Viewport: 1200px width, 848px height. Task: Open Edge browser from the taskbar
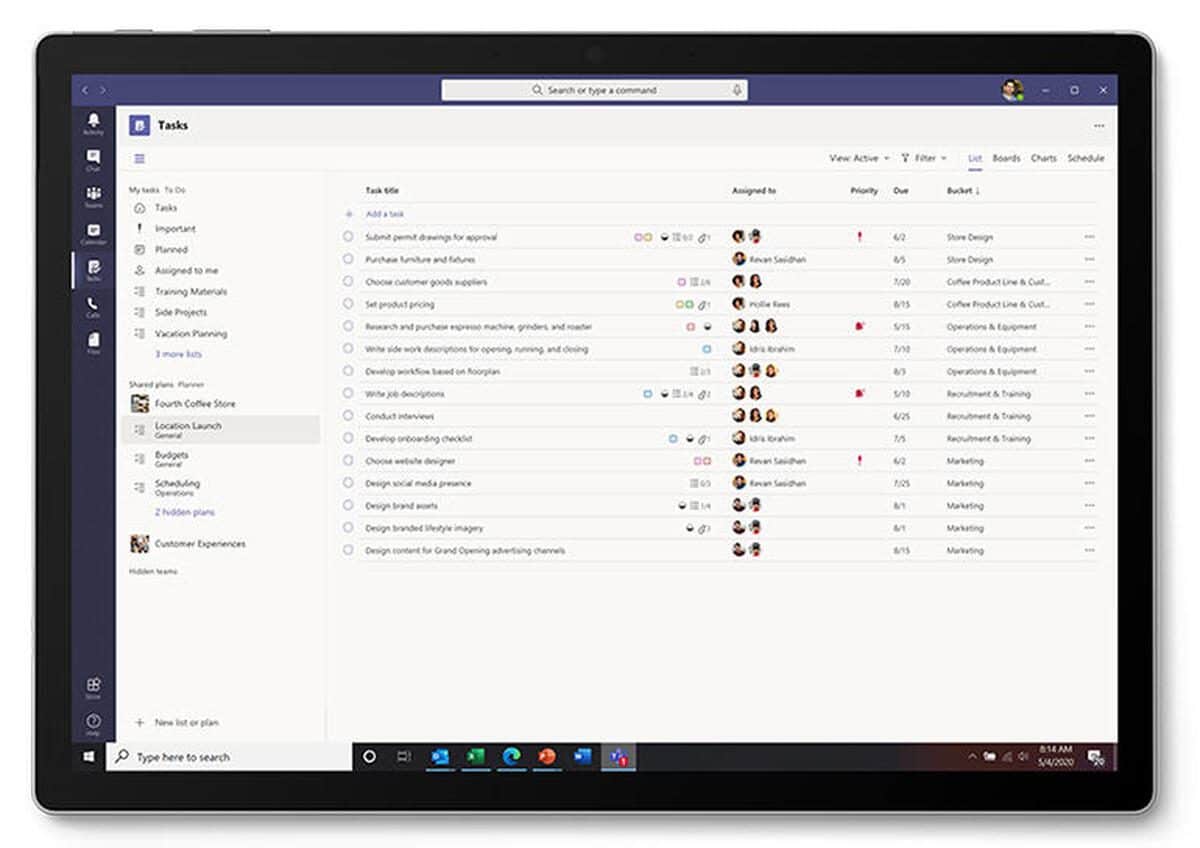point(511,757)
